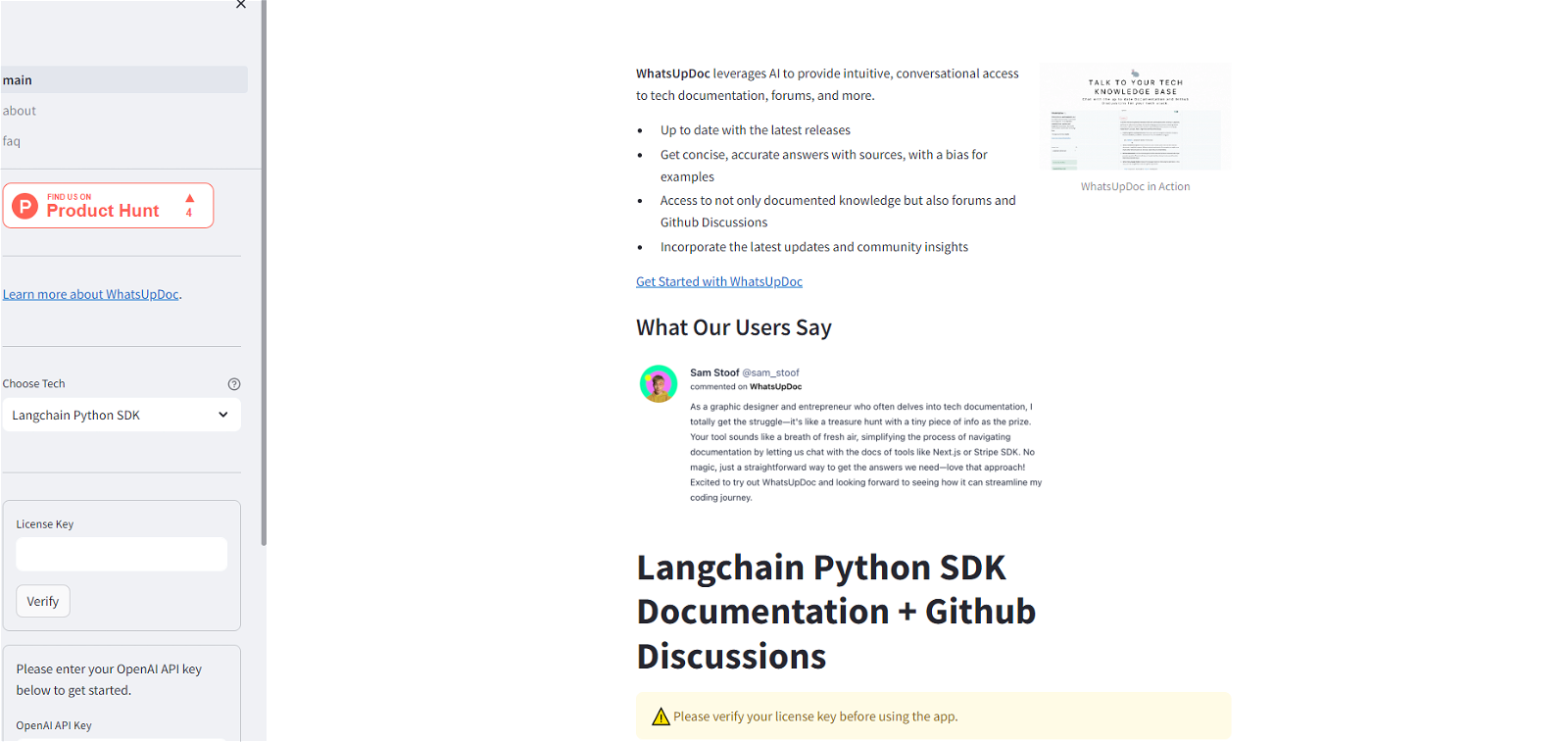Image resolution: width=1568 pixels, height=742 pixels.
Task: Click 'Please verify your license key' message
Action: point(815,717)
